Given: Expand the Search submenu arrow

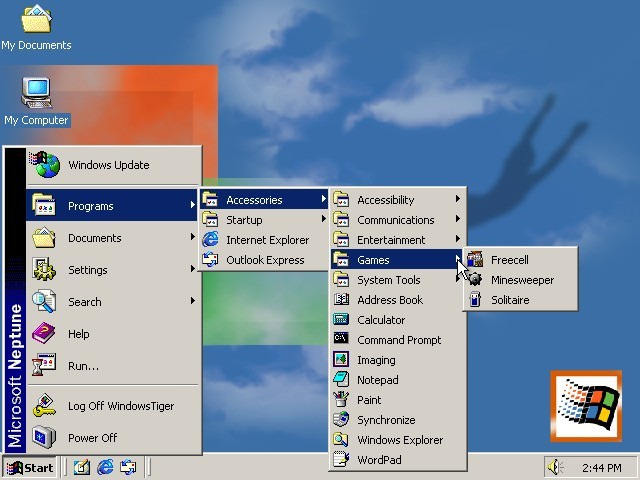Looking at the screenshot, I should point(192,301).
